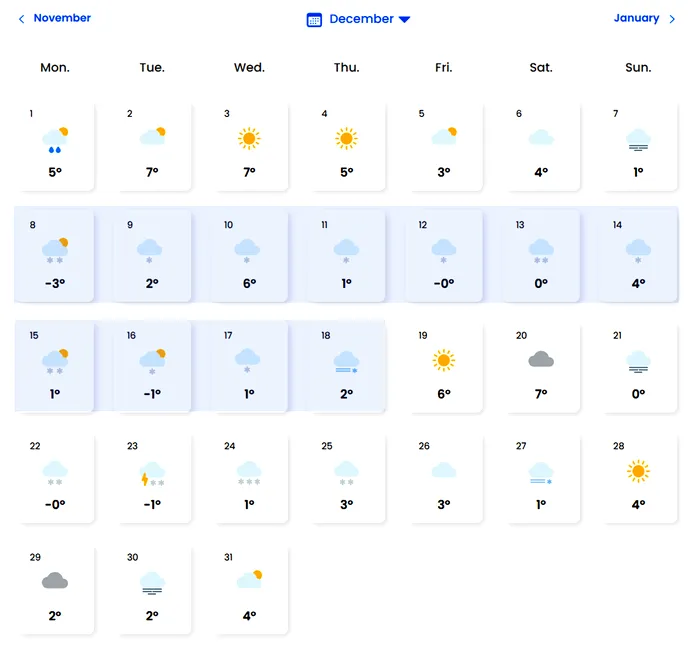Go to previous month November

point(62,18)
